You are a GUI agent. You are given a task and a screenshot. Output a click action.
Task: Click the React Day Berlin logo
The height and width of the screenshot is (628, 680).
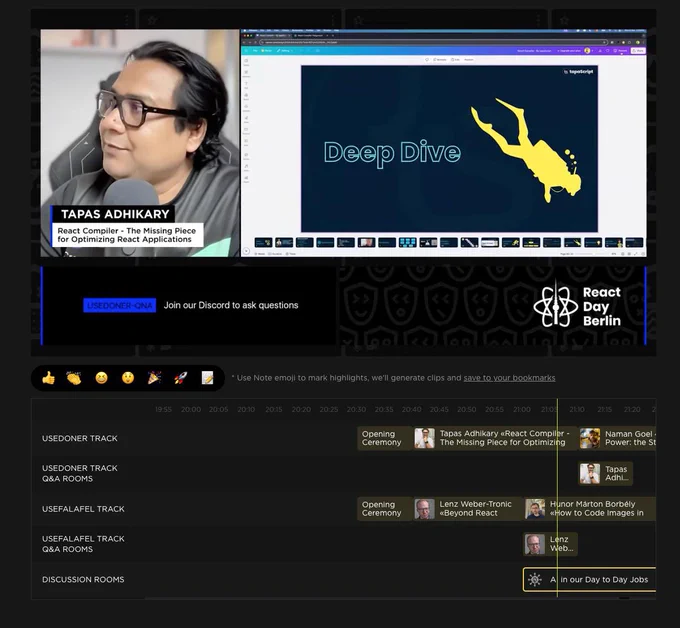point(577,306)
